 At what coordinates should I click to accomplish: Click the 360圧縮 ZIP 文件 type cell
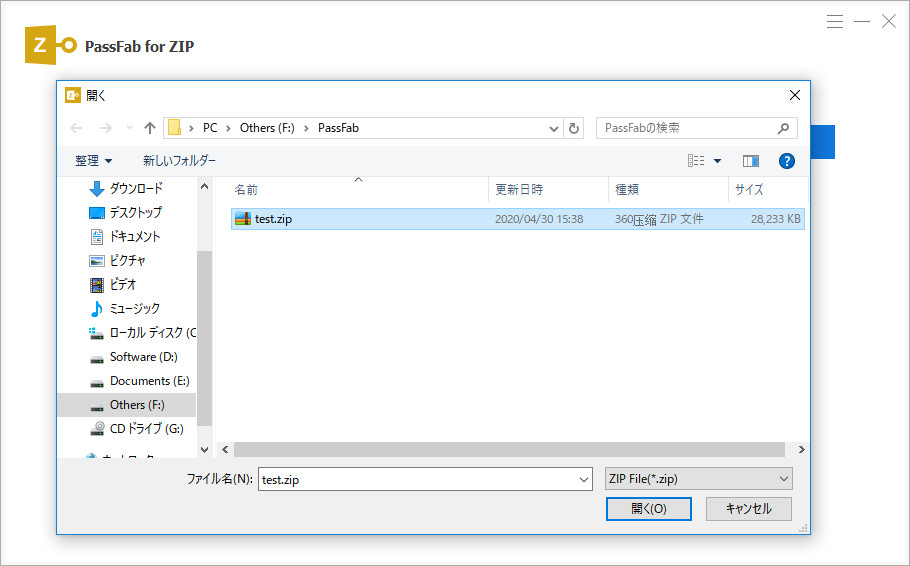(659, 219)
